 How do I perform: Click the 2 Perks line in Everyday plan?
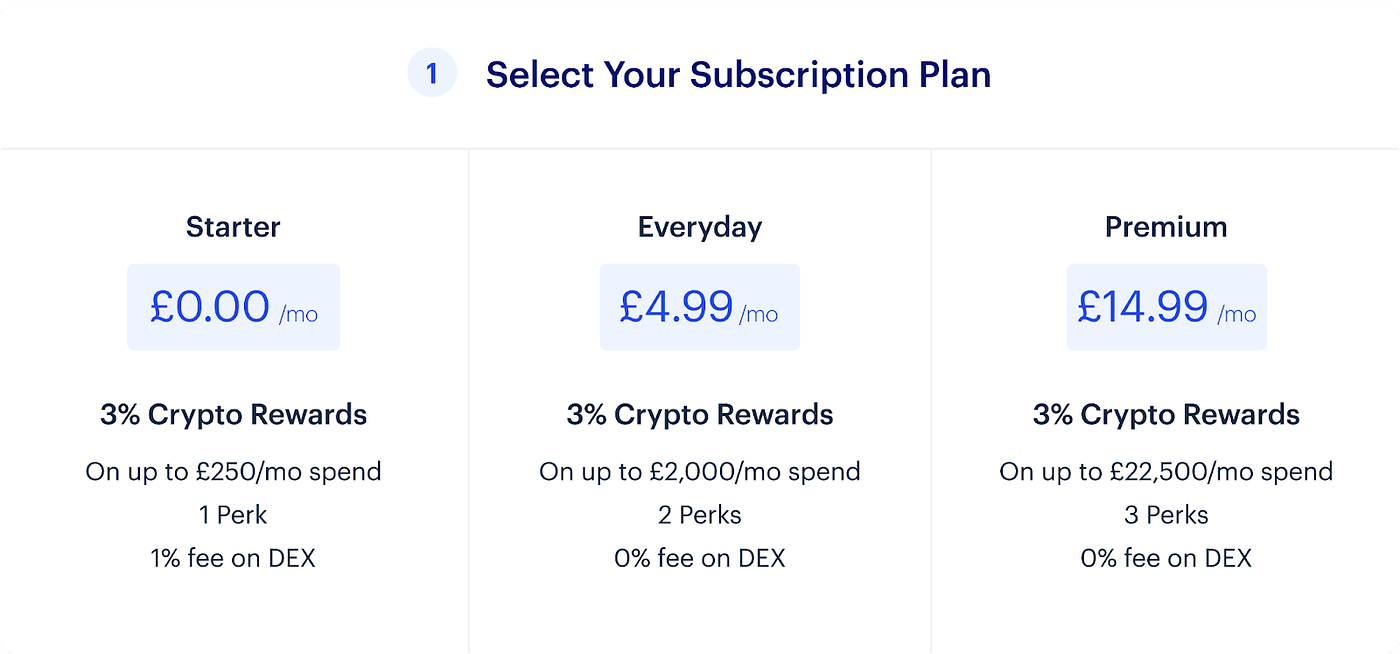(699, 514)
